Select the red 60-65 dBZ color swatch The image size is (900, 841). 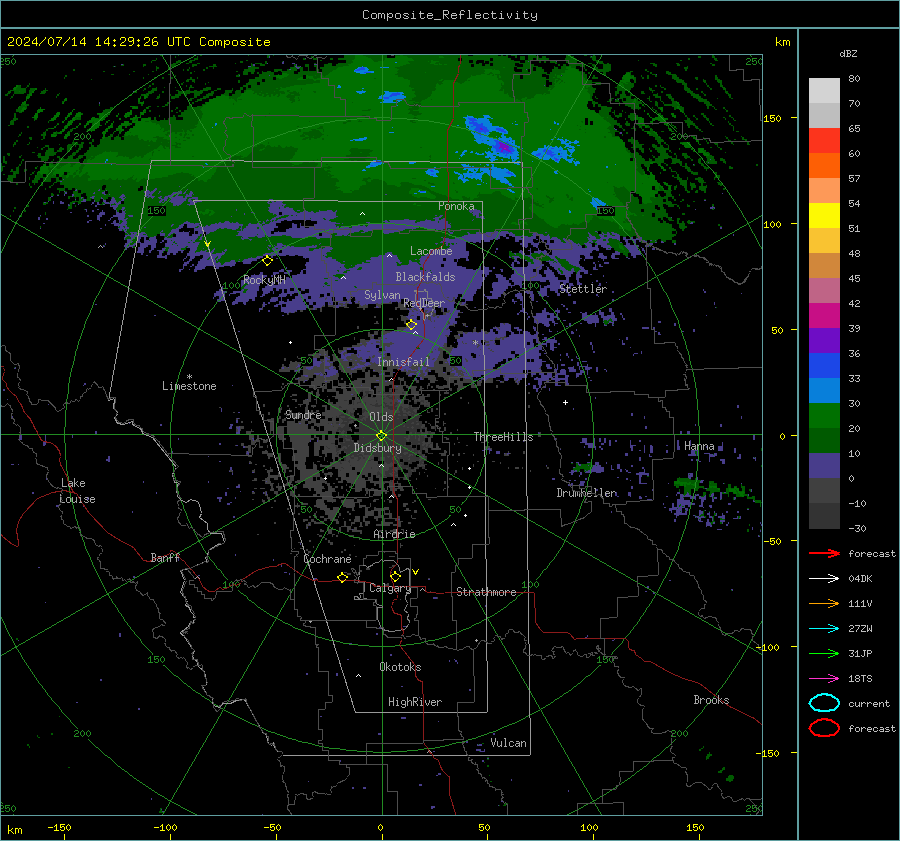[x=824, y=141]
